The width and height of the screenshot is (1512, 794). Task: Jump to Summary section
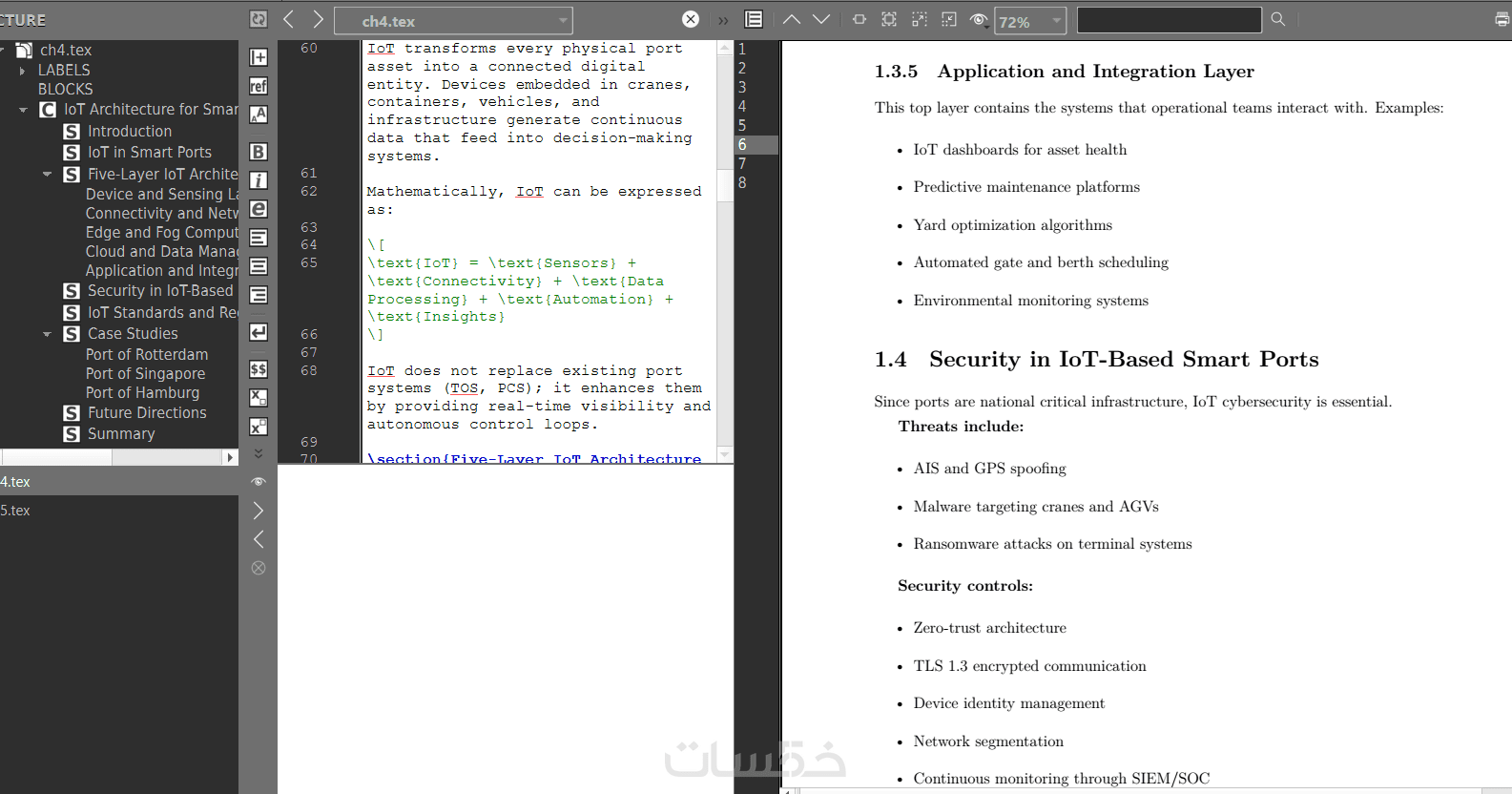[x=121, y=434]
